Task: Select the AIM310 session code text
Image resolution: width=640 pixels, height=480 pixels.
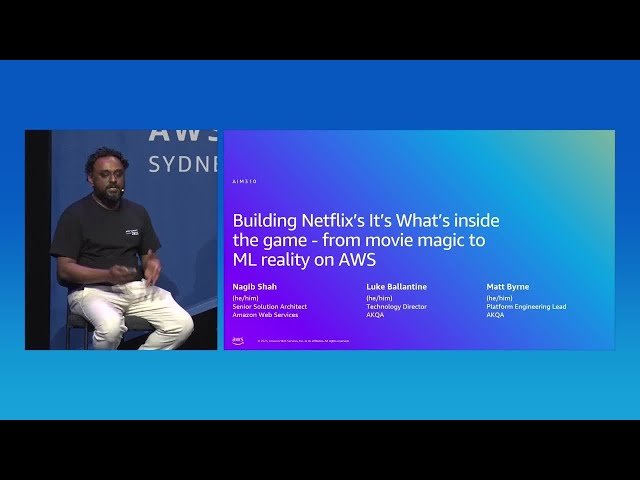Action: (x=245, y=182)
